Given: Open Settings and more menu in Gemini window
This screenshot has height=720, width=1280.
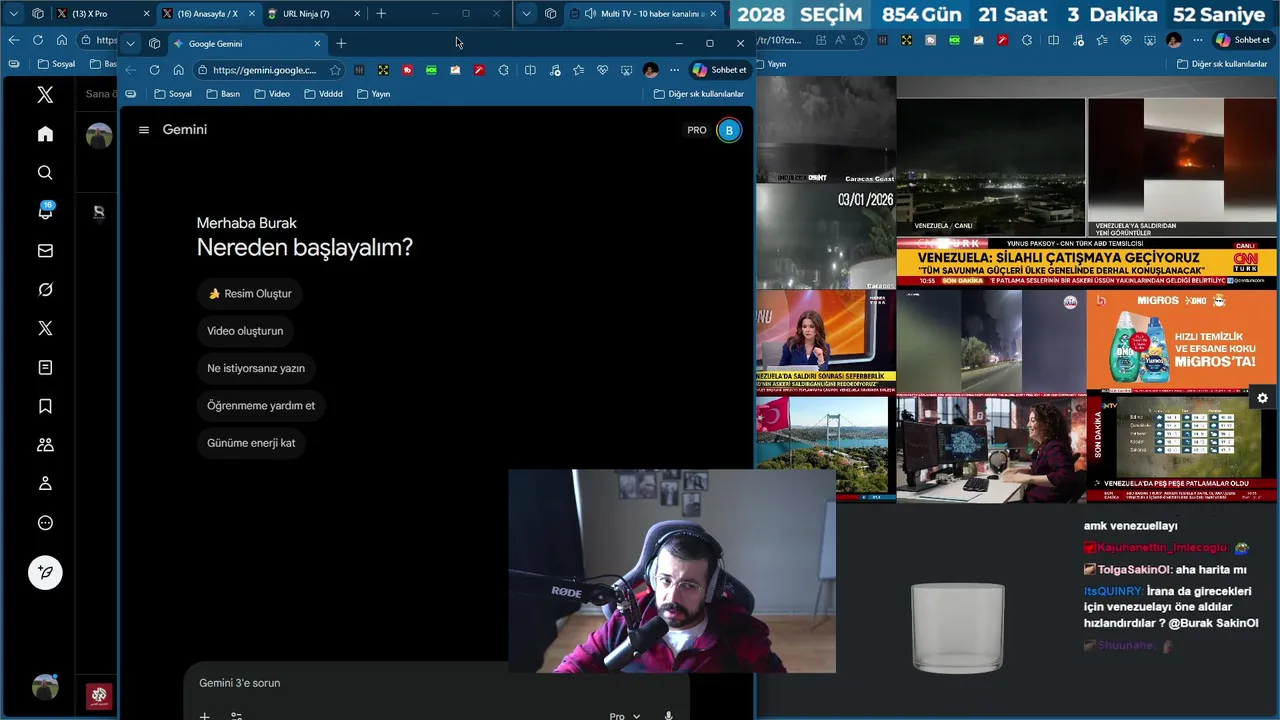Looking at the screenshot, I should point(674,70).
